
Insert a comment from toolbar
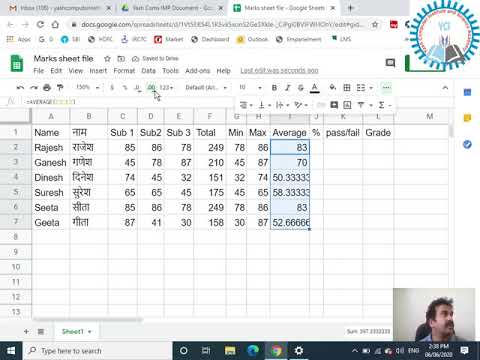tap(334, 105)
